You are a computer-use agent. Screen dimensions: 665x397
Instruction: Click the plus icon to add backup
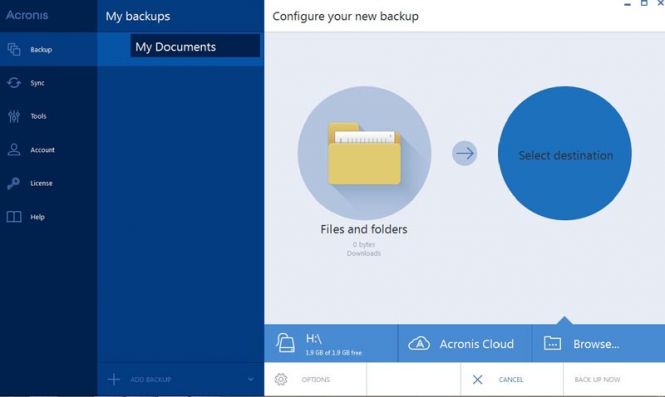click(113, 379)
